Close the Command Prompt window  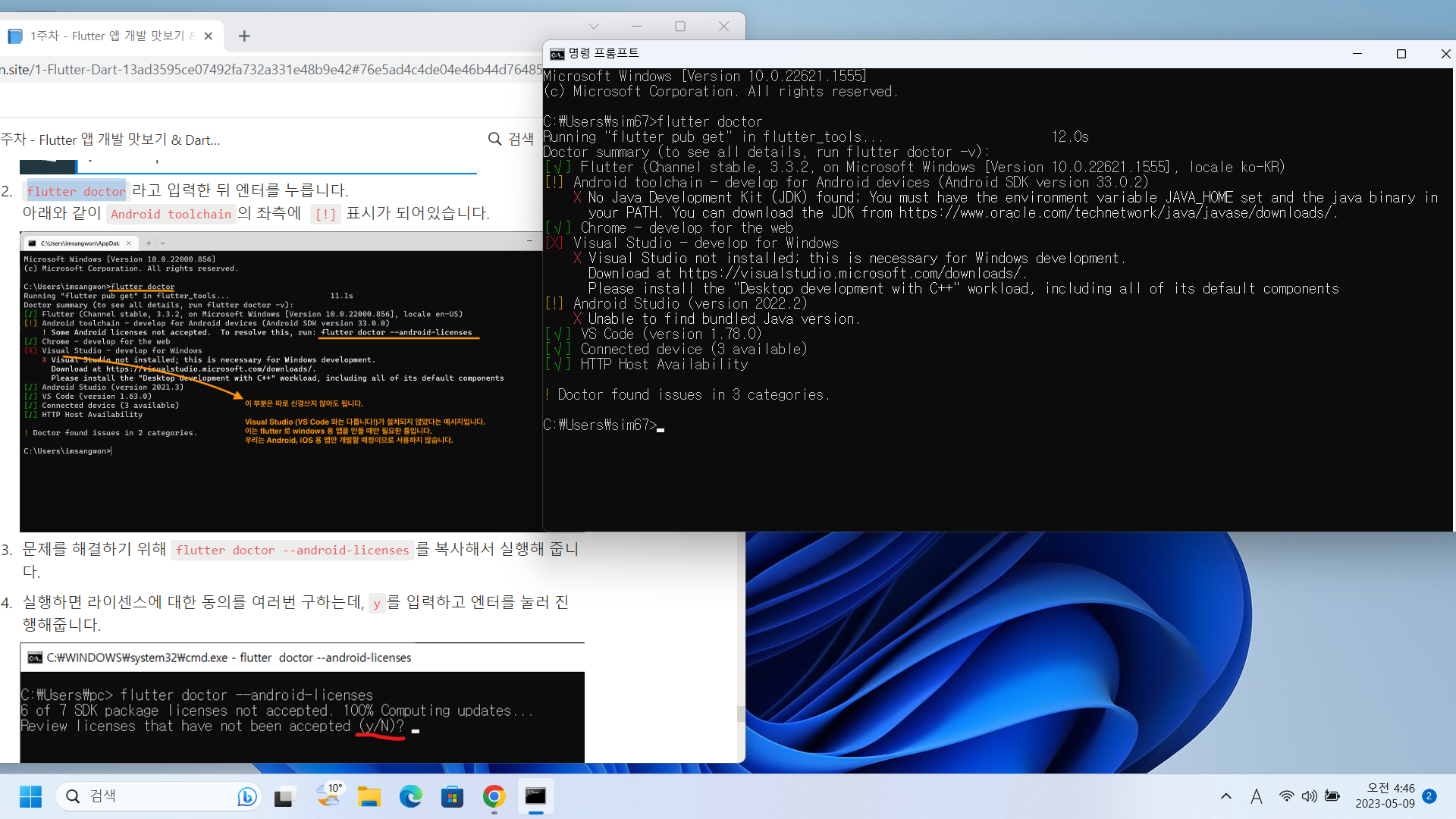(1445, 54)
